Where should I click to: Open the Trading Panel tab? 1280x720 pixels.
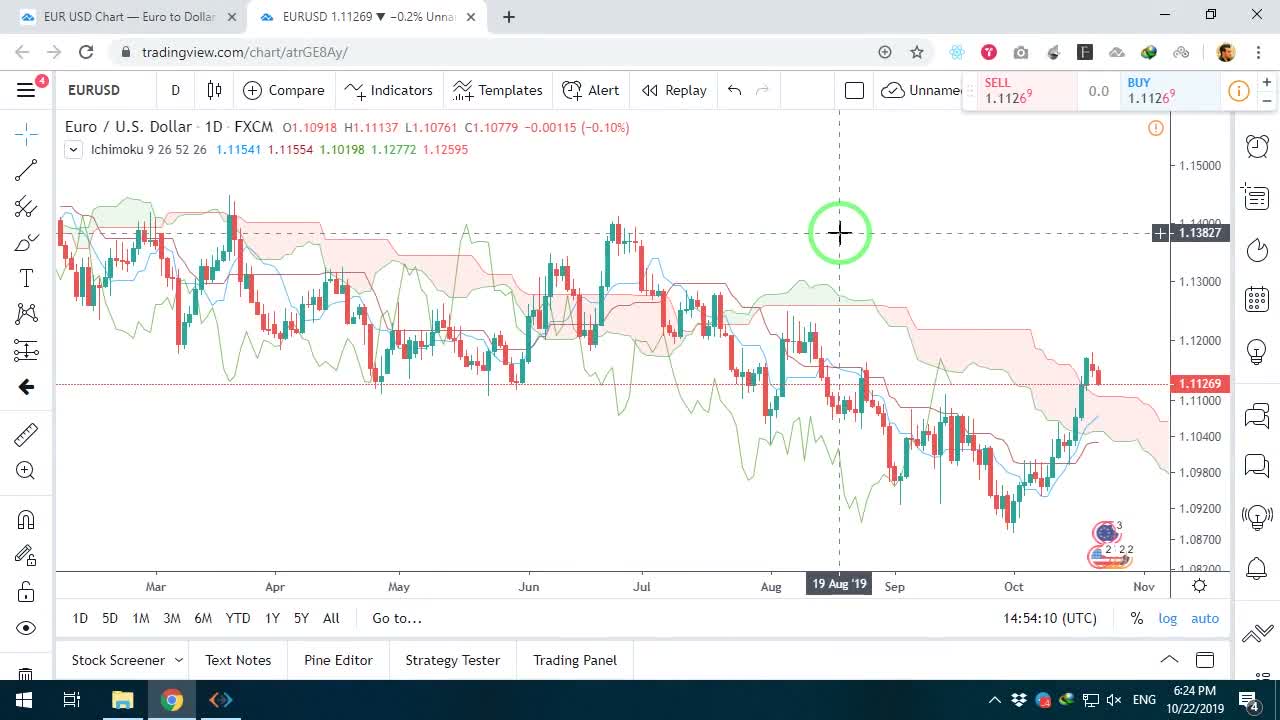(x=575, y=660)
